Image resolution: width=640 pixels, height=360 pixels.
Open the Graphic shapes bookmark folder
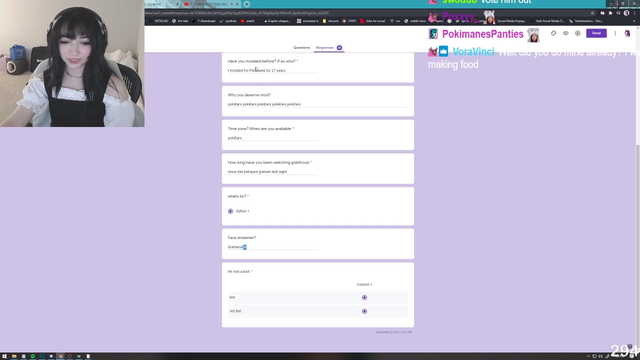click(x=277, y=21)
